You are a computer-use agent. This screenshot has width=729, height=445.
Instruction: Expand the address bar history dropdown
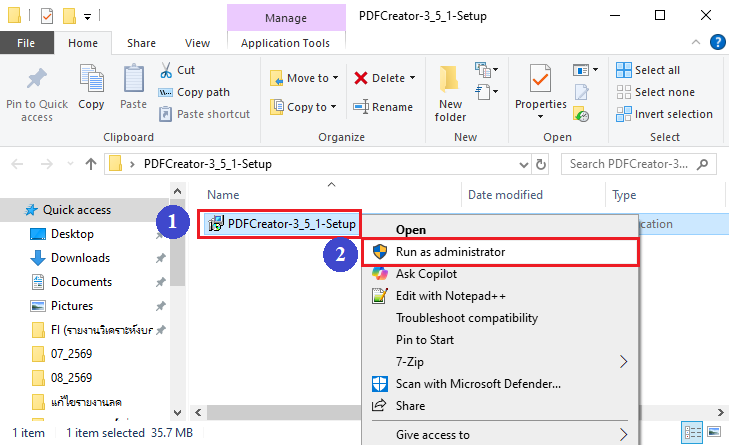(524, 165)
